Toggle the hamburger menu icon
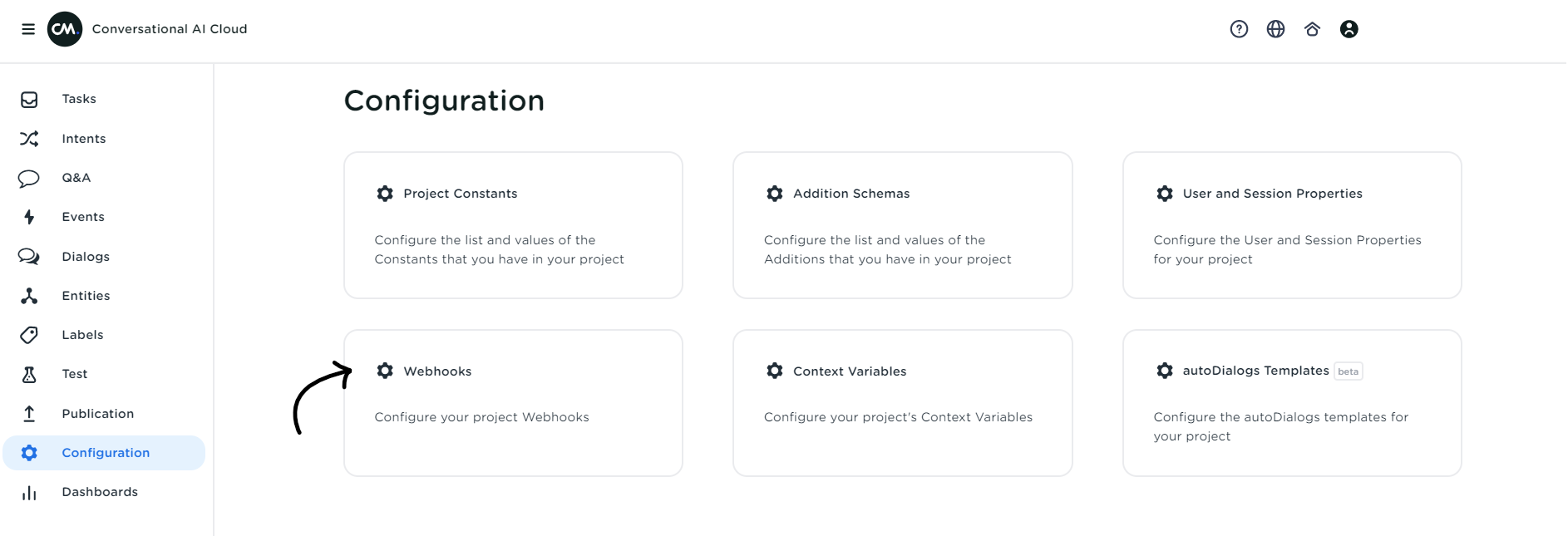 click(x=28, y=29)
